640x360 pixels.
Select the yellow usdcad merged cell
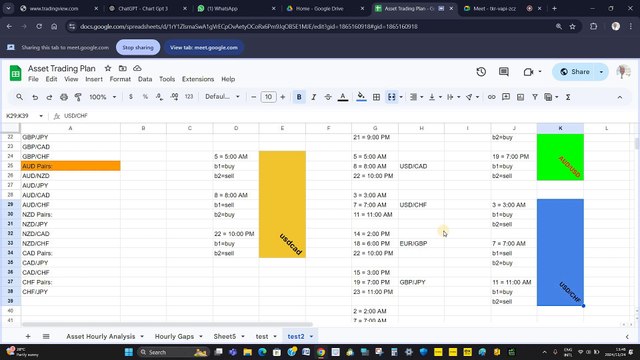click(x=282, y=204)
